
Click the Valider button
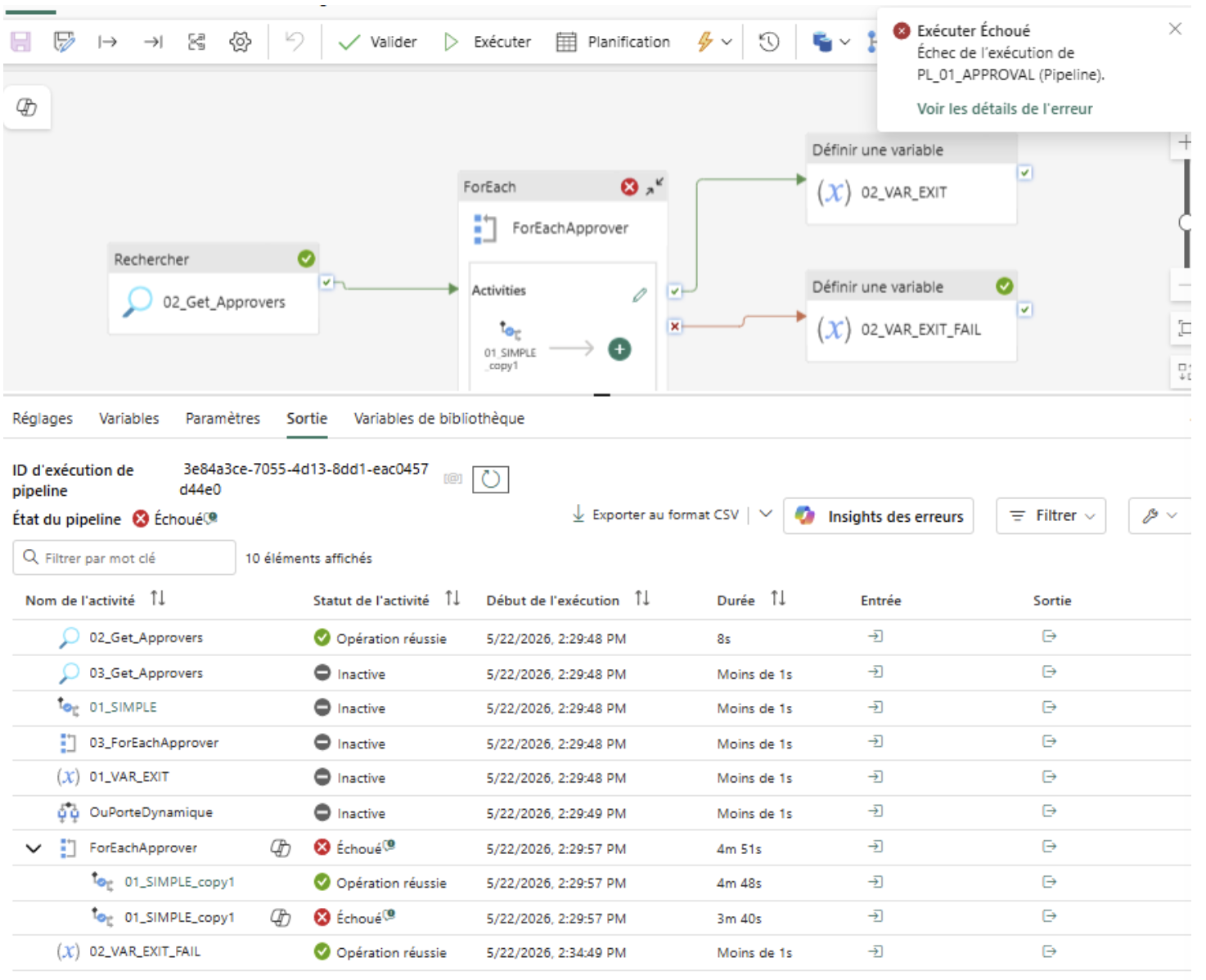(x=378, y=42)
